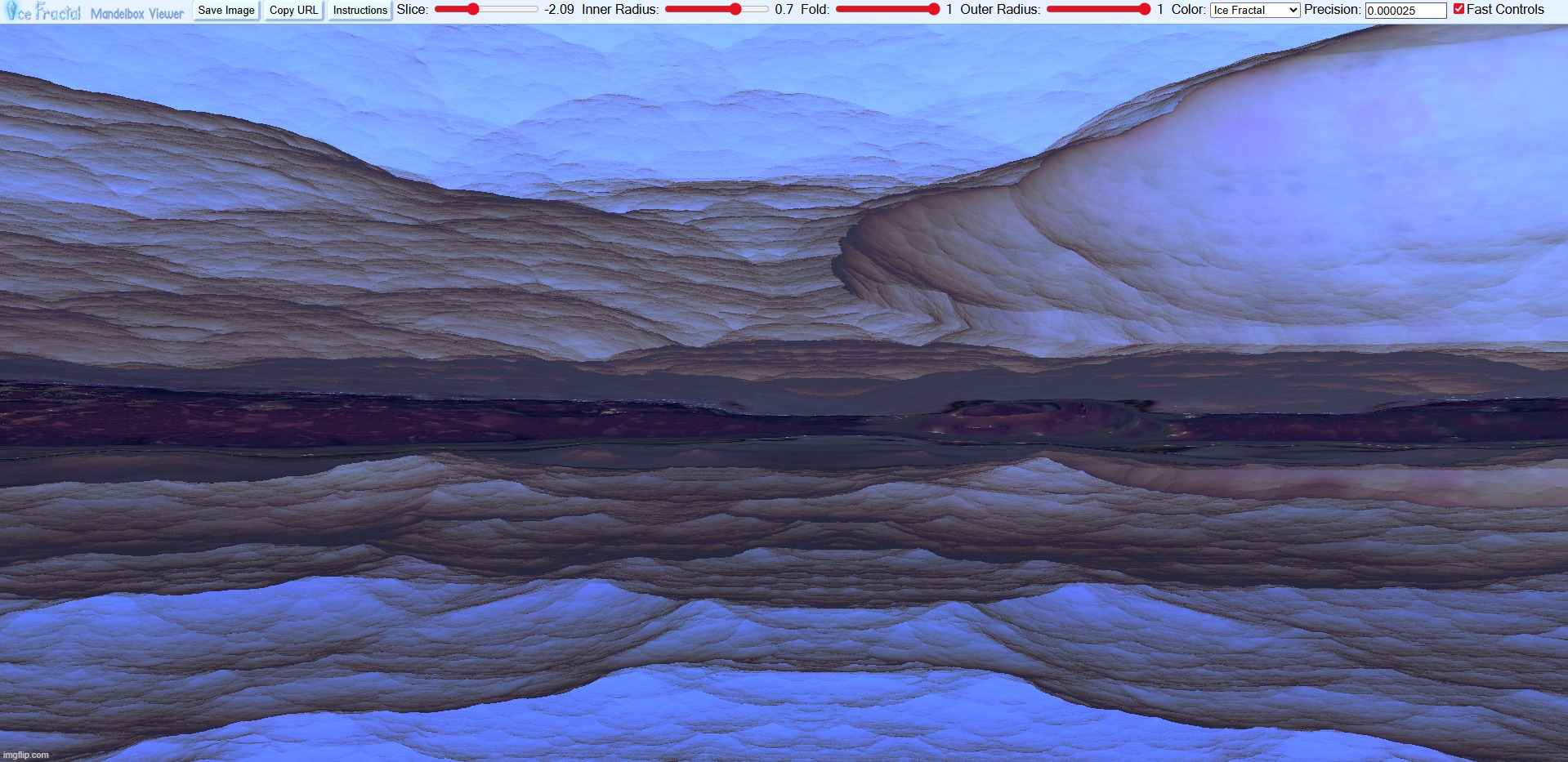Copy the current view URL
1568x762 pixels.
293,11
